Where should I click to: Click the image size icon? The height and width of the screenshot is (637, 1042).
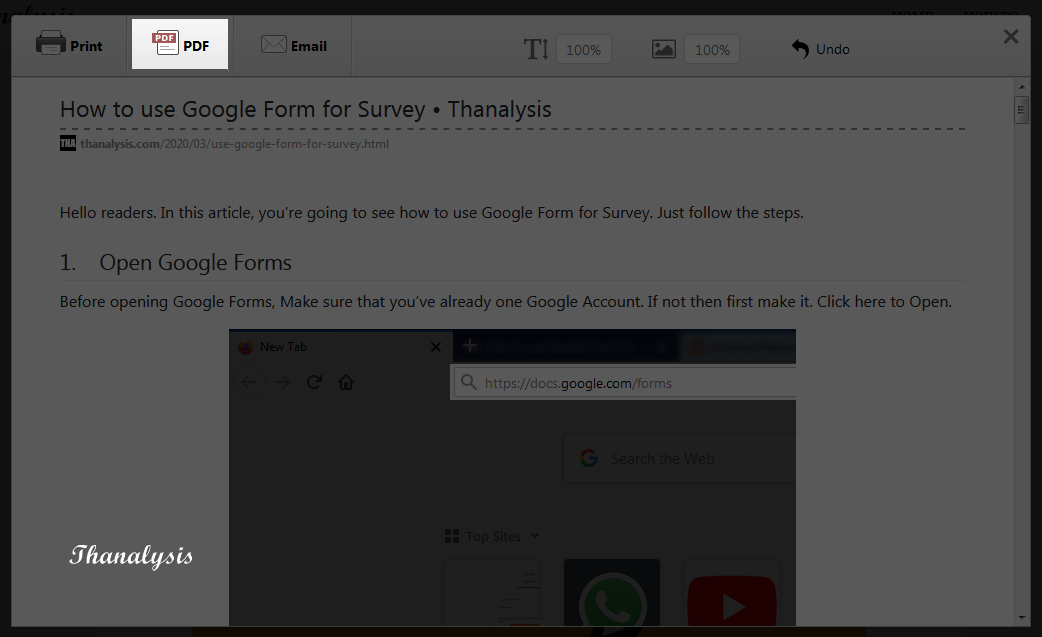tap(663, 49)
